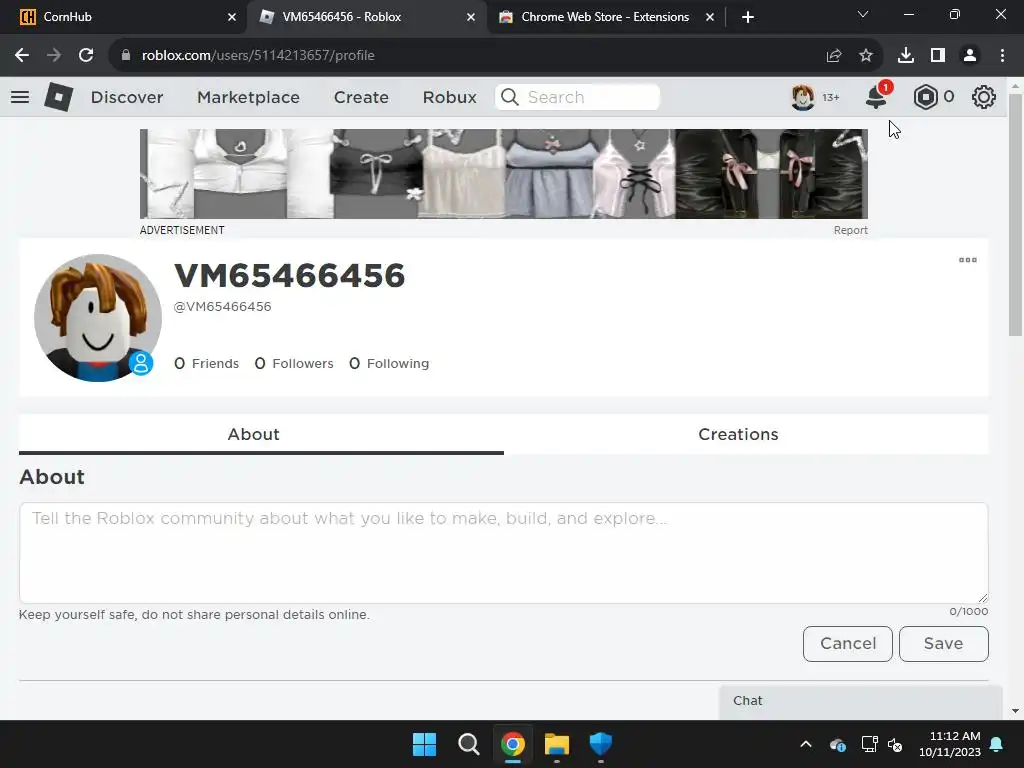Click the search magnifier icon in Roblox

click(510, 97)
